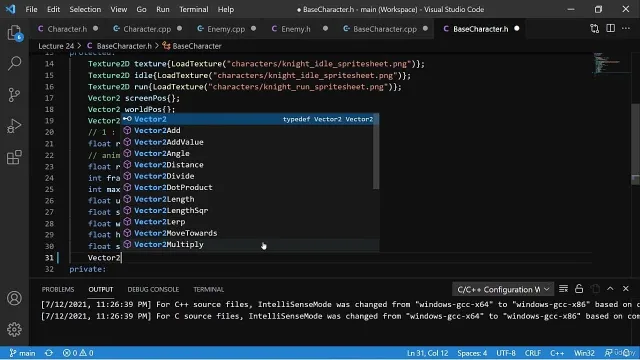Change indentation via Spaces: 4

[472, 353]
